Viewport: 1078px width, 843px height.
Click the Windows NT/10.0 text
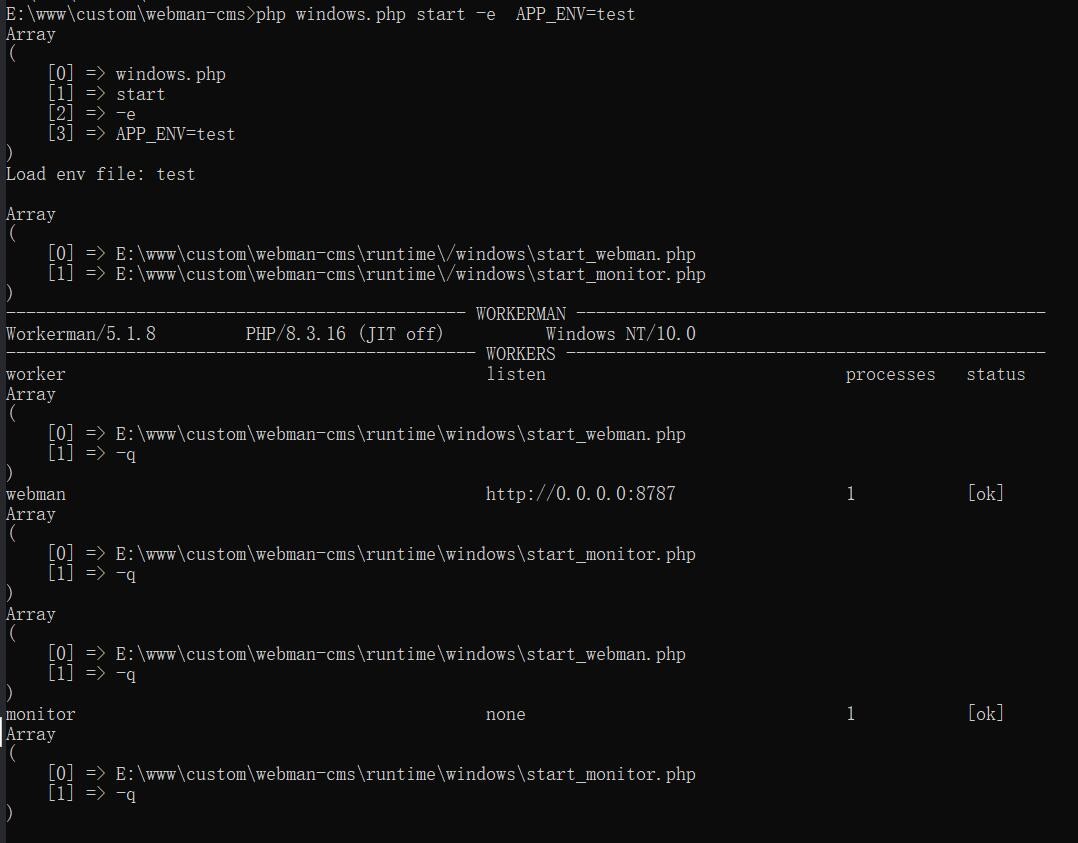coord(620,334)
